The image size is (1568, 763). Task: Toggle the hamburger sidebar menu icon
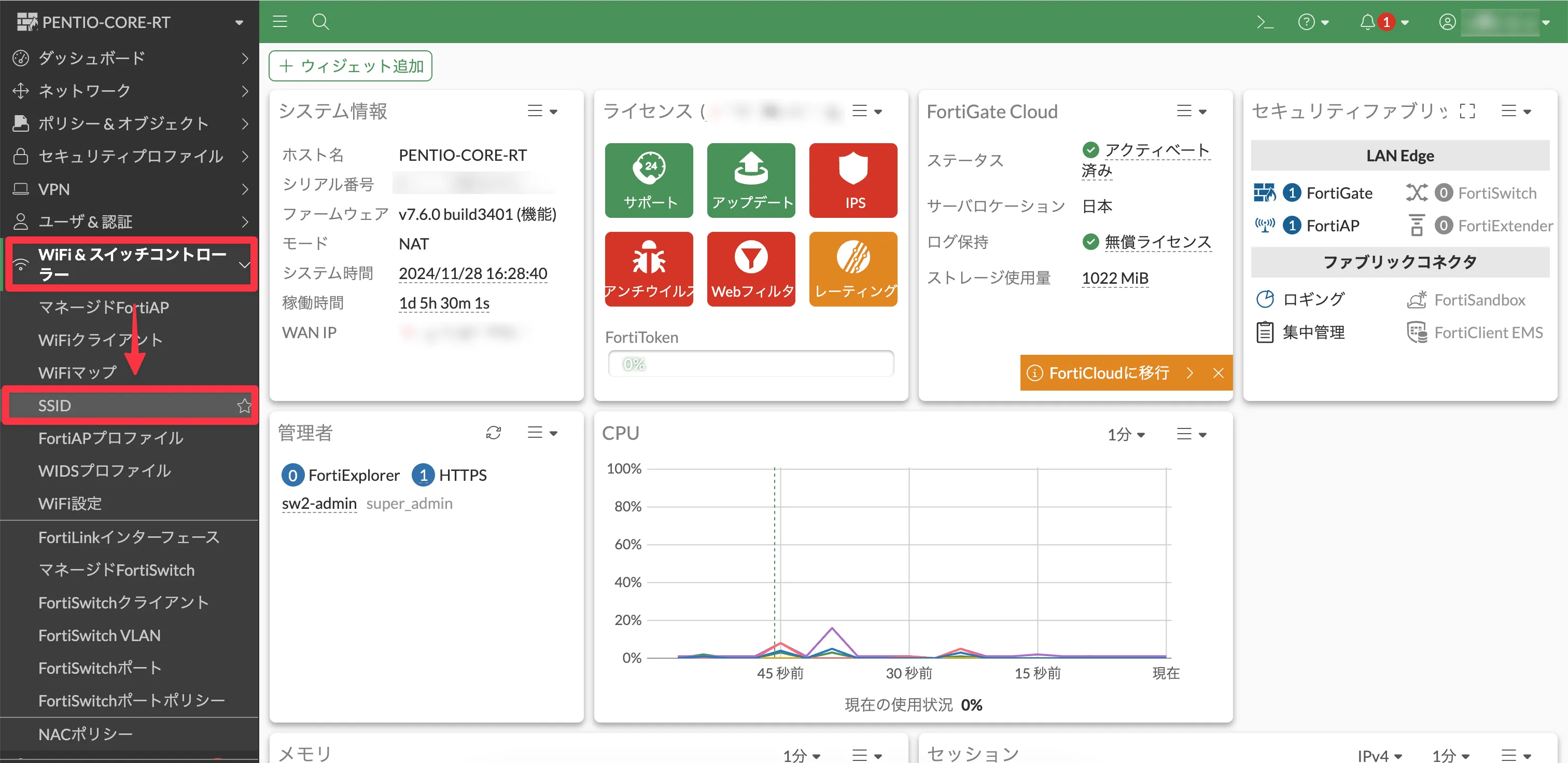coord(279,22)
